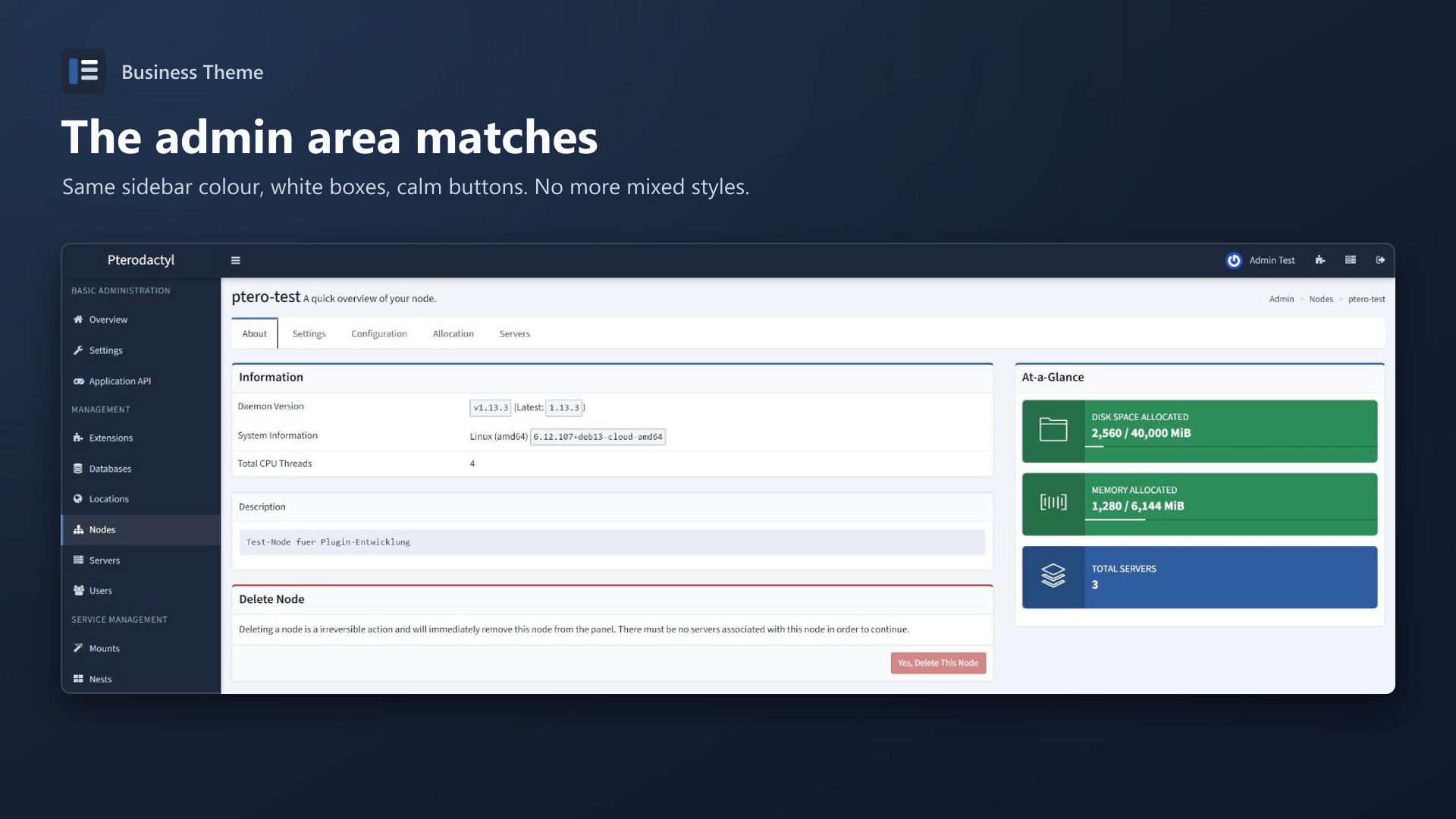
Task: Open the Extensions puzzle icon in sidebar
Action: click(x=78, y=438)
